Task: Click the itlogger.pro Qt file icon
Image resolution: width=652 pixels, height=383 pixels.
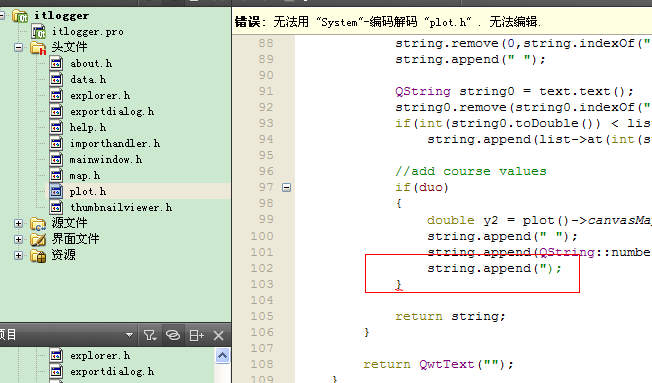Action: point(39,32)
